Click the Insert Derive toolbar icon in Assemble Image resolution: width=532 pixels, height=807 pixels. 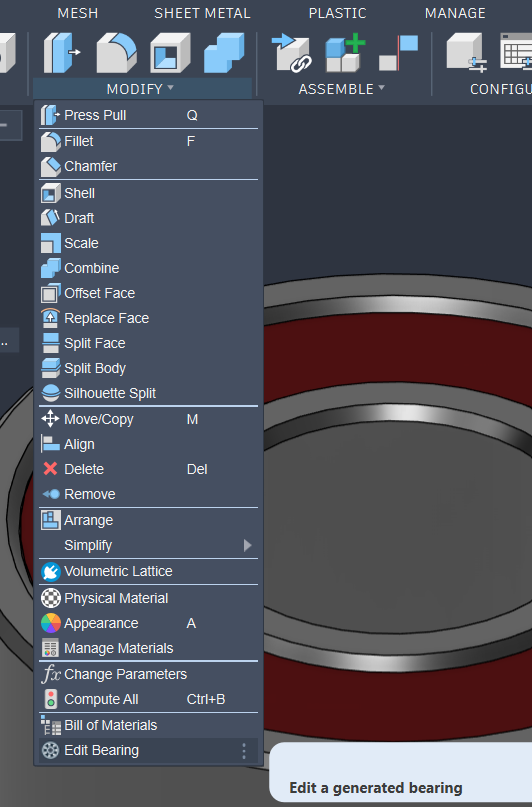coord(291,52)
